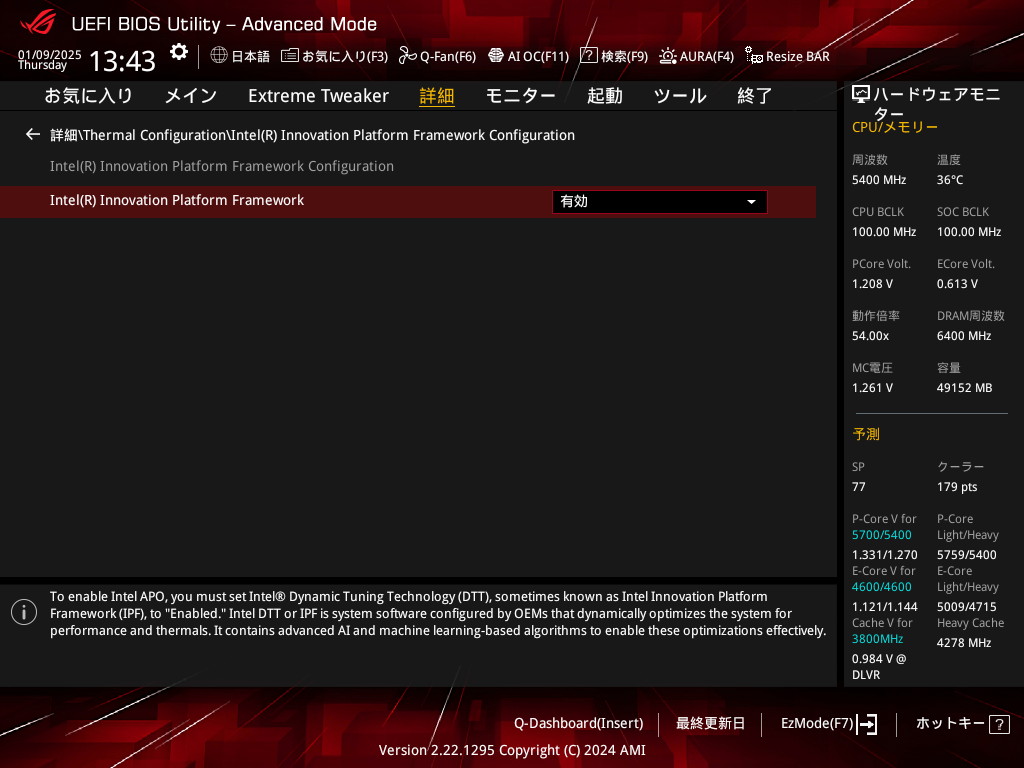Select the Intel Innovation Platform Framework row
The width and height of the screenshot is (1024, 768).
click(177, 201)
